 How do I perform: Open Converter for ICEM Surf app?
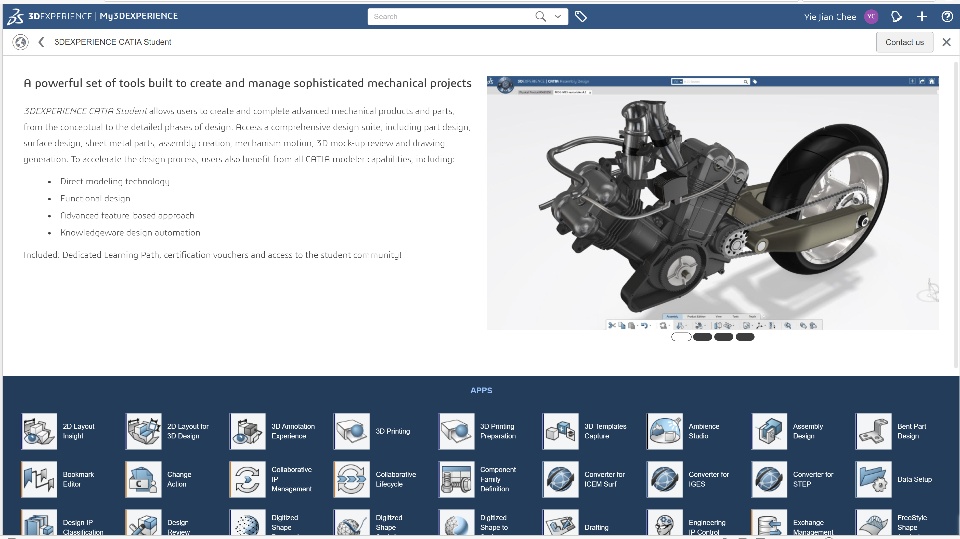pos(560,479)
